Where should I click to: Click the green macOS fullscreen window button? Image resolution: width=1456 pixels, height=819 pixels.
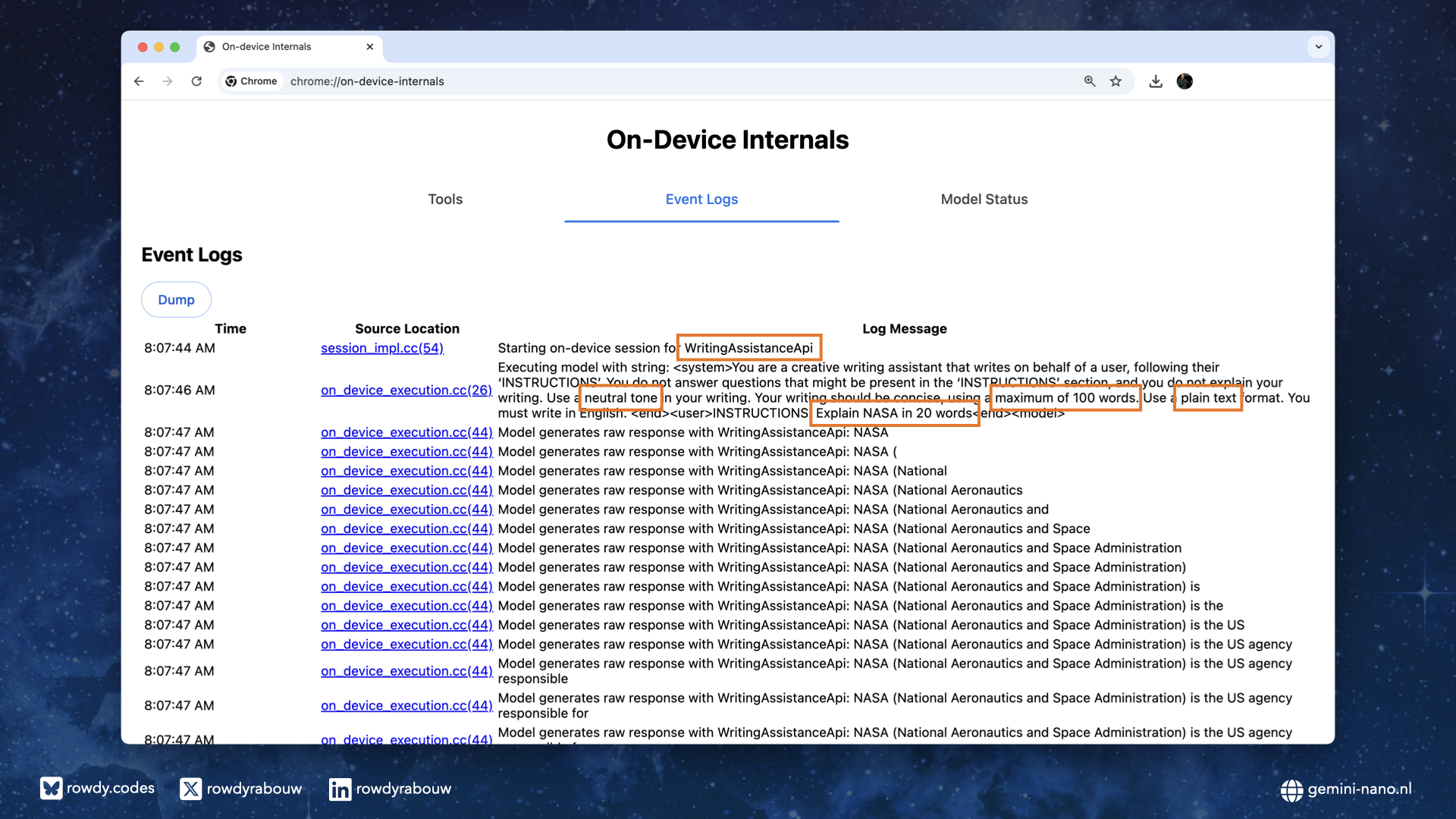175,47
